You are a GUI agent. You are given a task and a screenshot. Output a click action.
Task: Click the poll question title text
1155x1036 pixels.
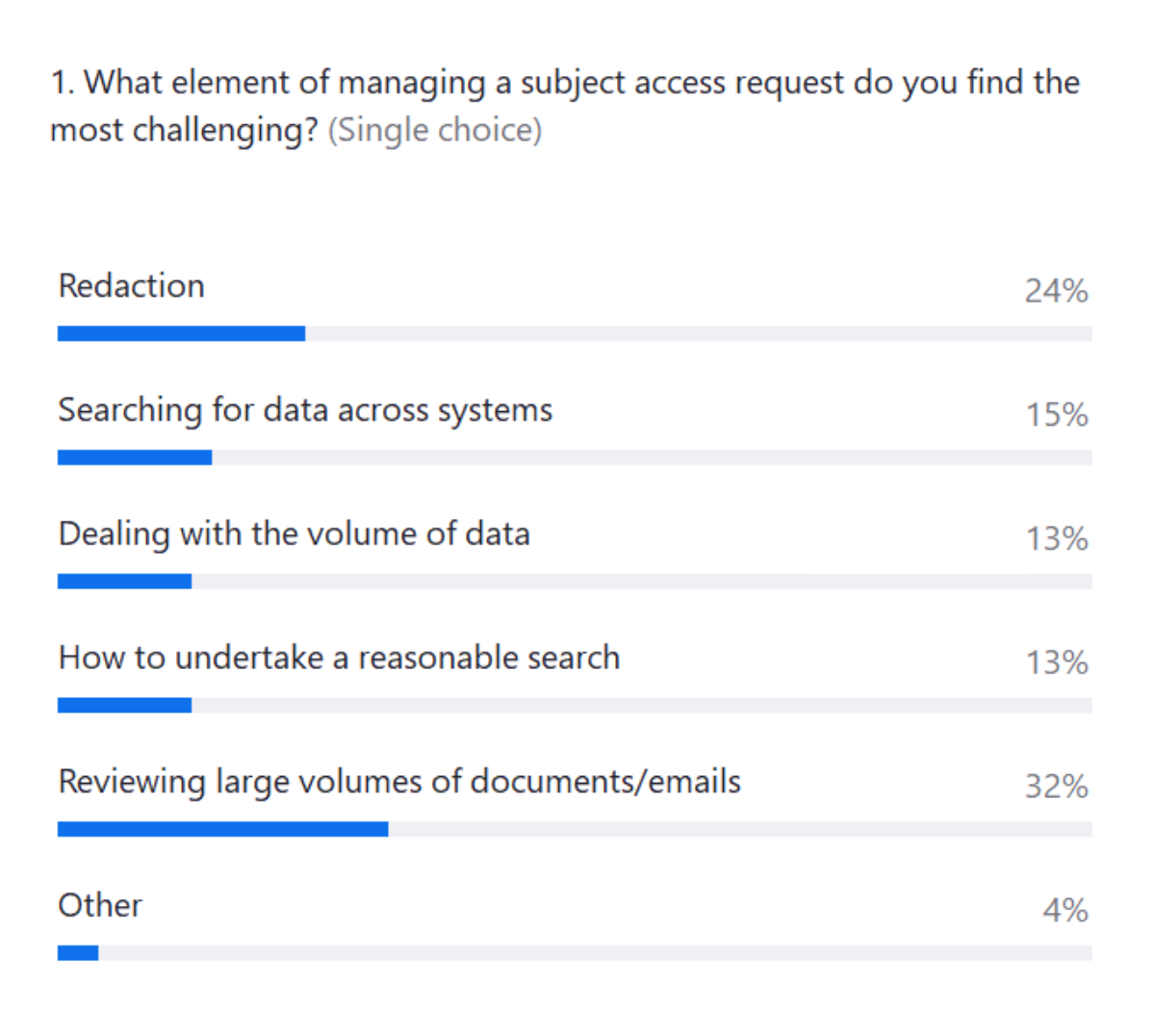[565, 84]
